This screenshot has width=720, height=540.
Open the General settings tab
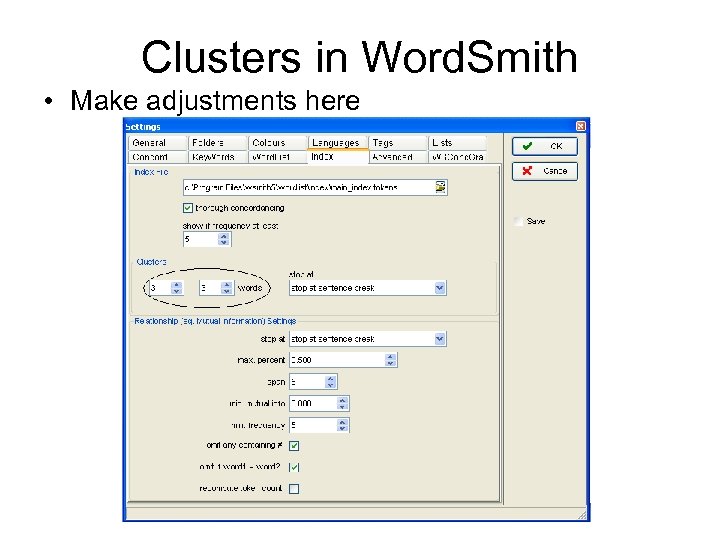tap(157, 143)
